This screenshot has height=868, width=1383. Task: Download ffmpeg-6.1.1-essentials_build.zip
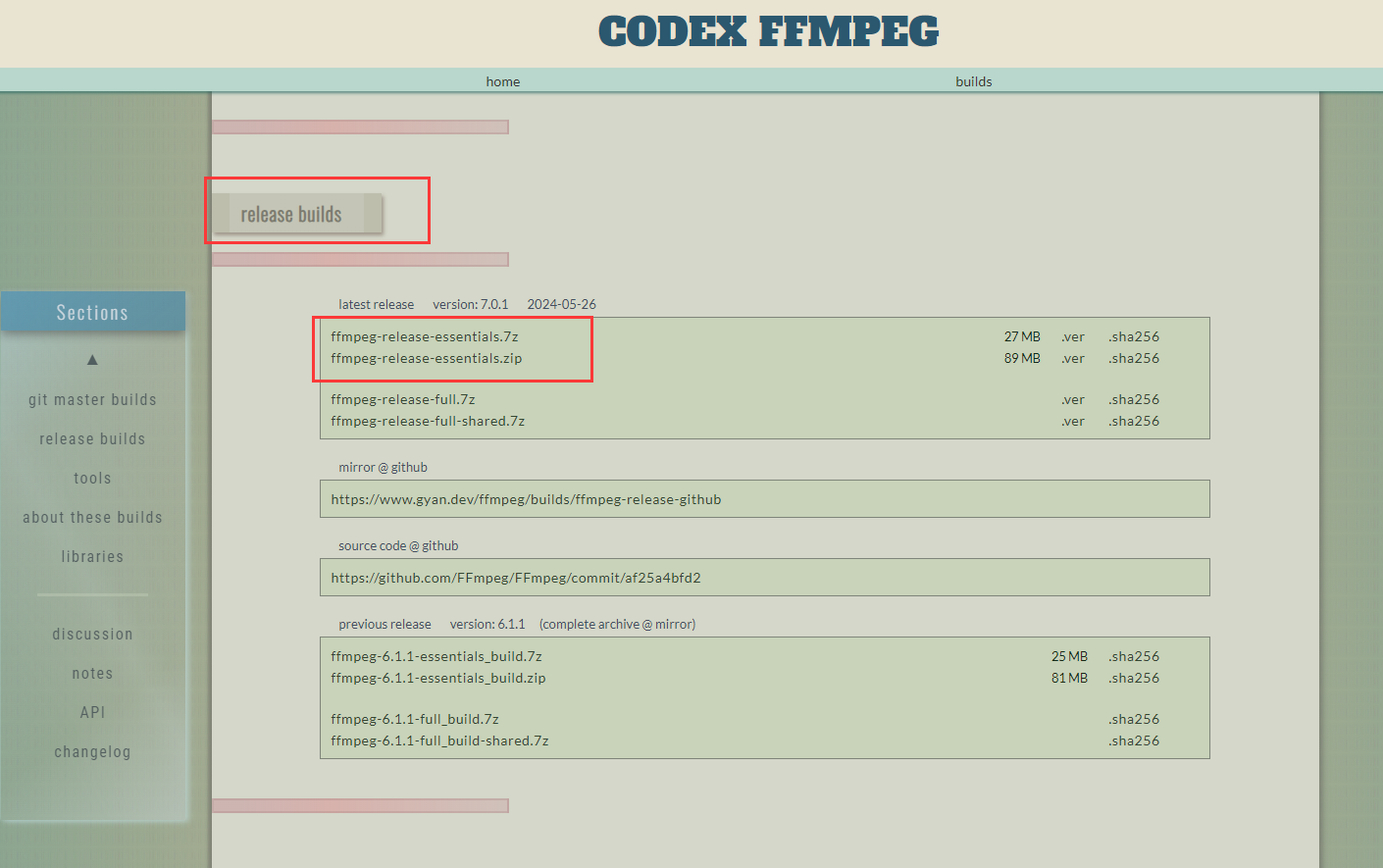(x=438, y=678)
